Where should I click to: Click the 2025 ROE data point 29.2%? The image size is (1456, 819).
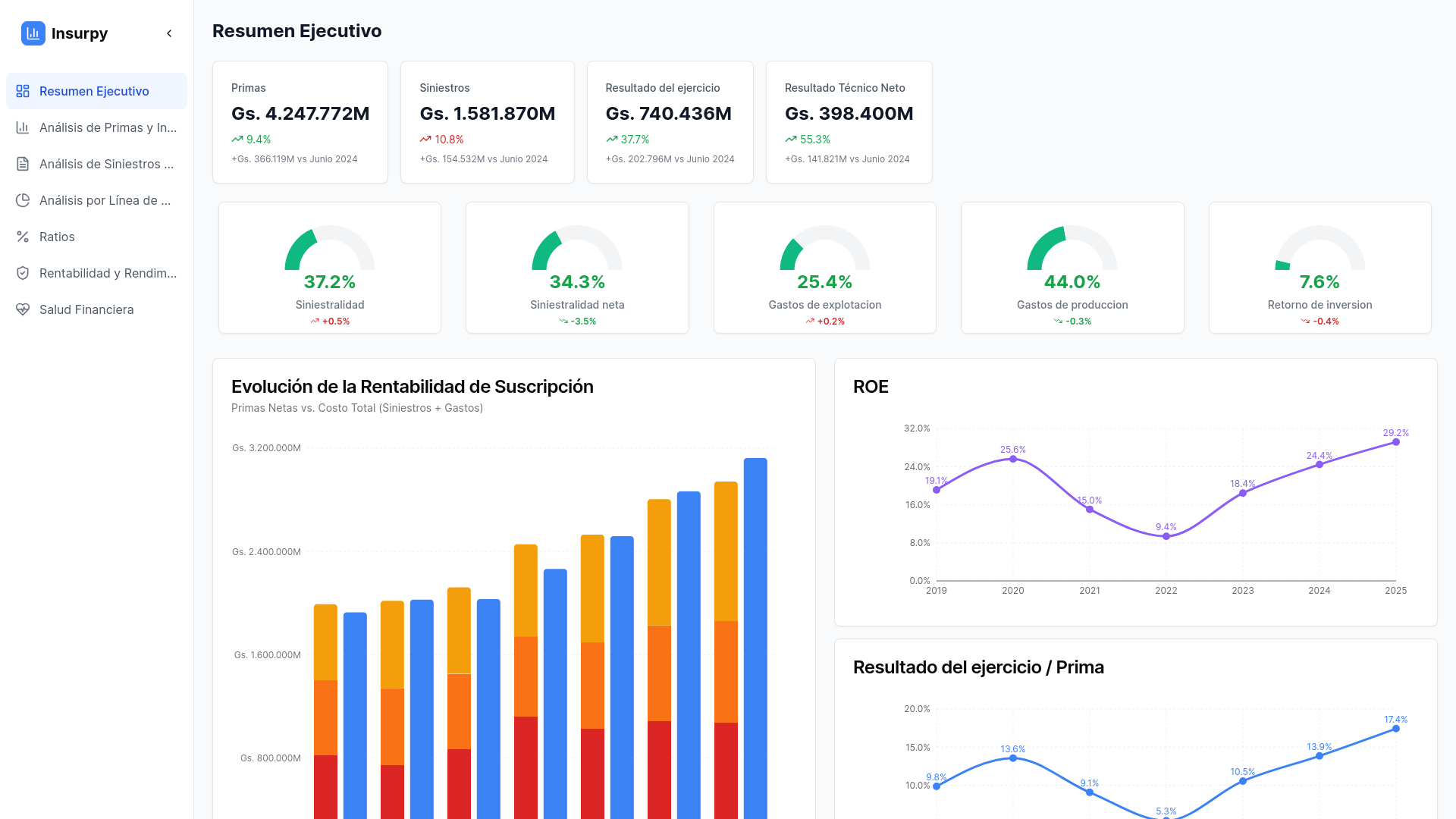[x=1396, y=442]
